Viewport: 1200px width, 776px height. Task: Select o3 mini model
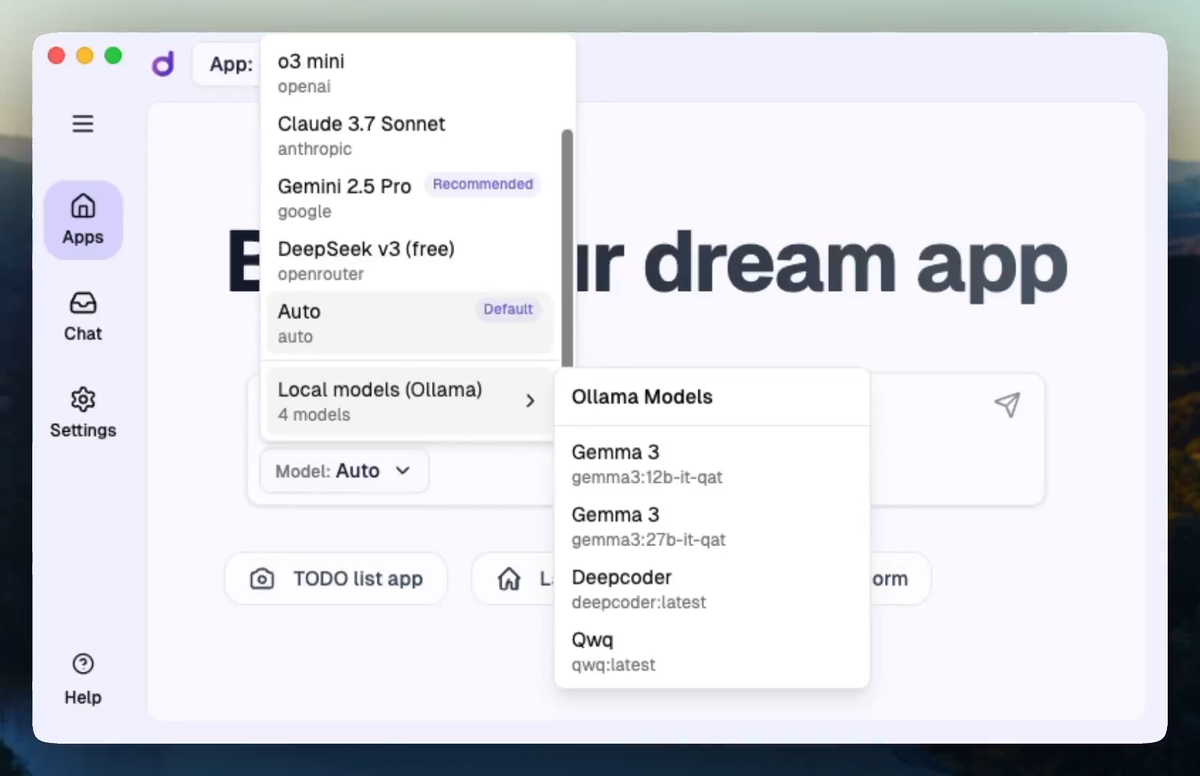pyautogui.click(x=411, y=73)
